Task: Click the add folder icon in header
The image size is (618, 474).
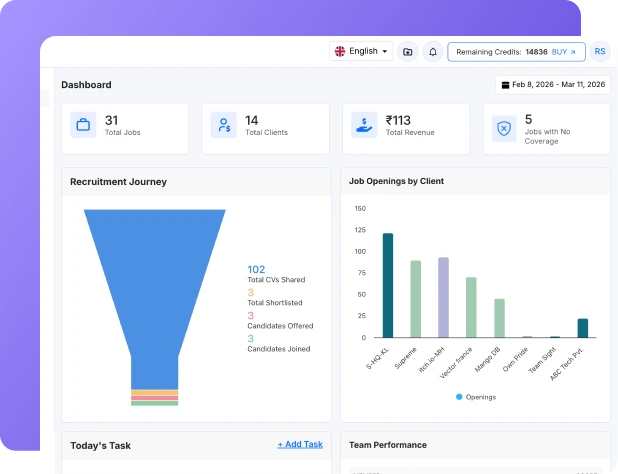Action: [407, 51]
